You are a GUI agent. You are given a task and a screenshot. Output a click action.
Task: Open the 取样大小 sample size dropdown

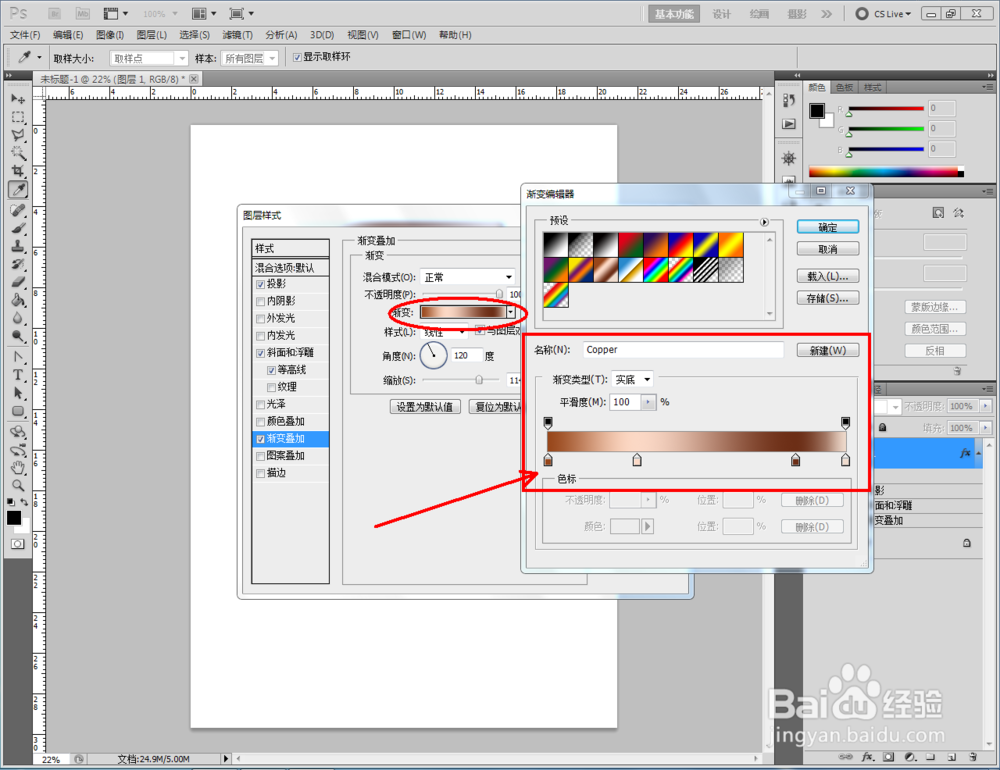coord(149,59)
